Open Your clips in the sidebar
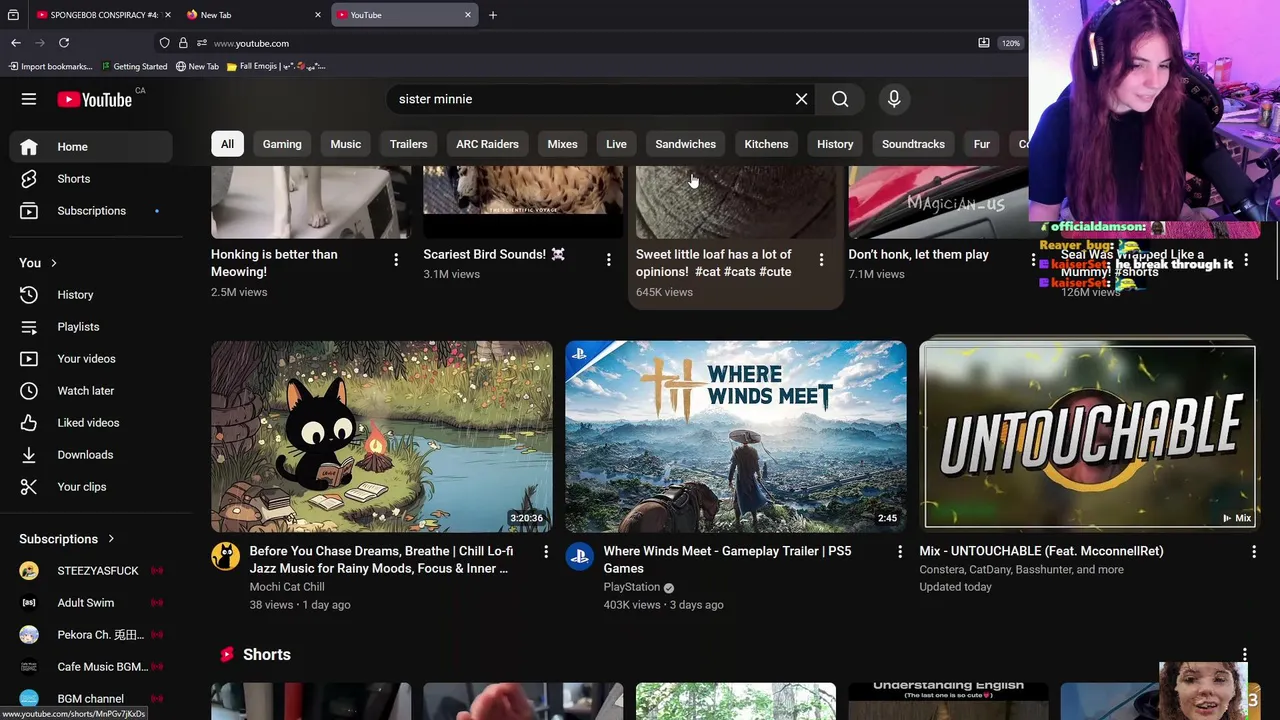Screen dimensions: 1280x720 (91, 487)
